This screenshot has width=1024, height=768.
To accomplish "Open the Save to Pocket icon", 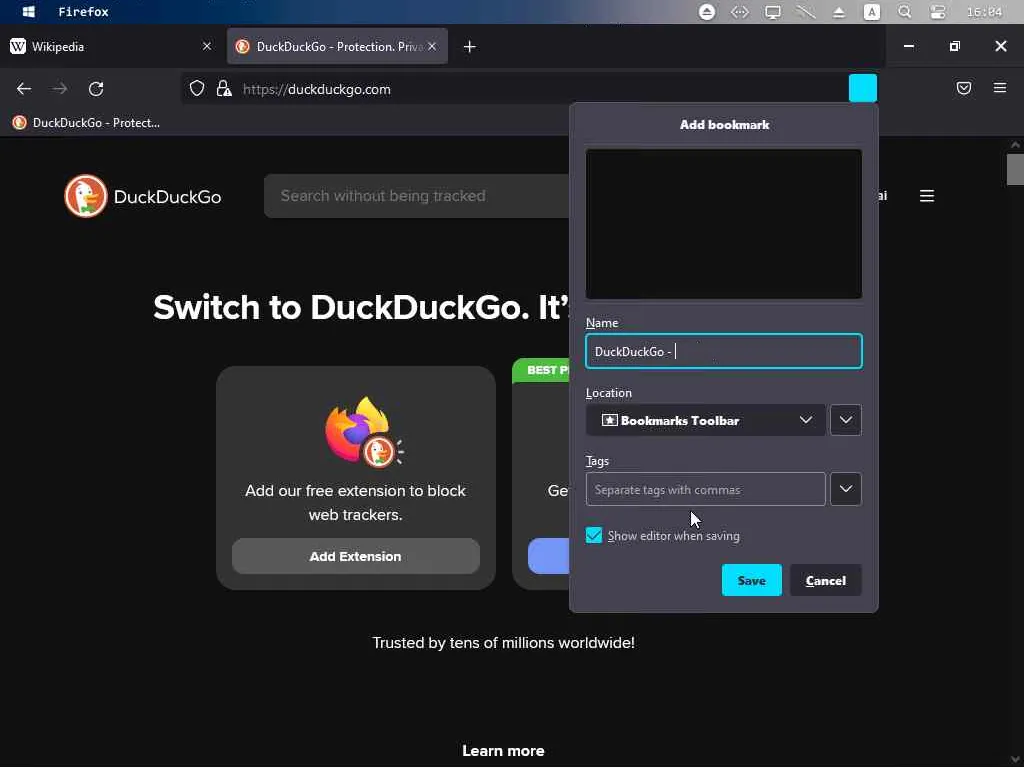I will [963, 88].
